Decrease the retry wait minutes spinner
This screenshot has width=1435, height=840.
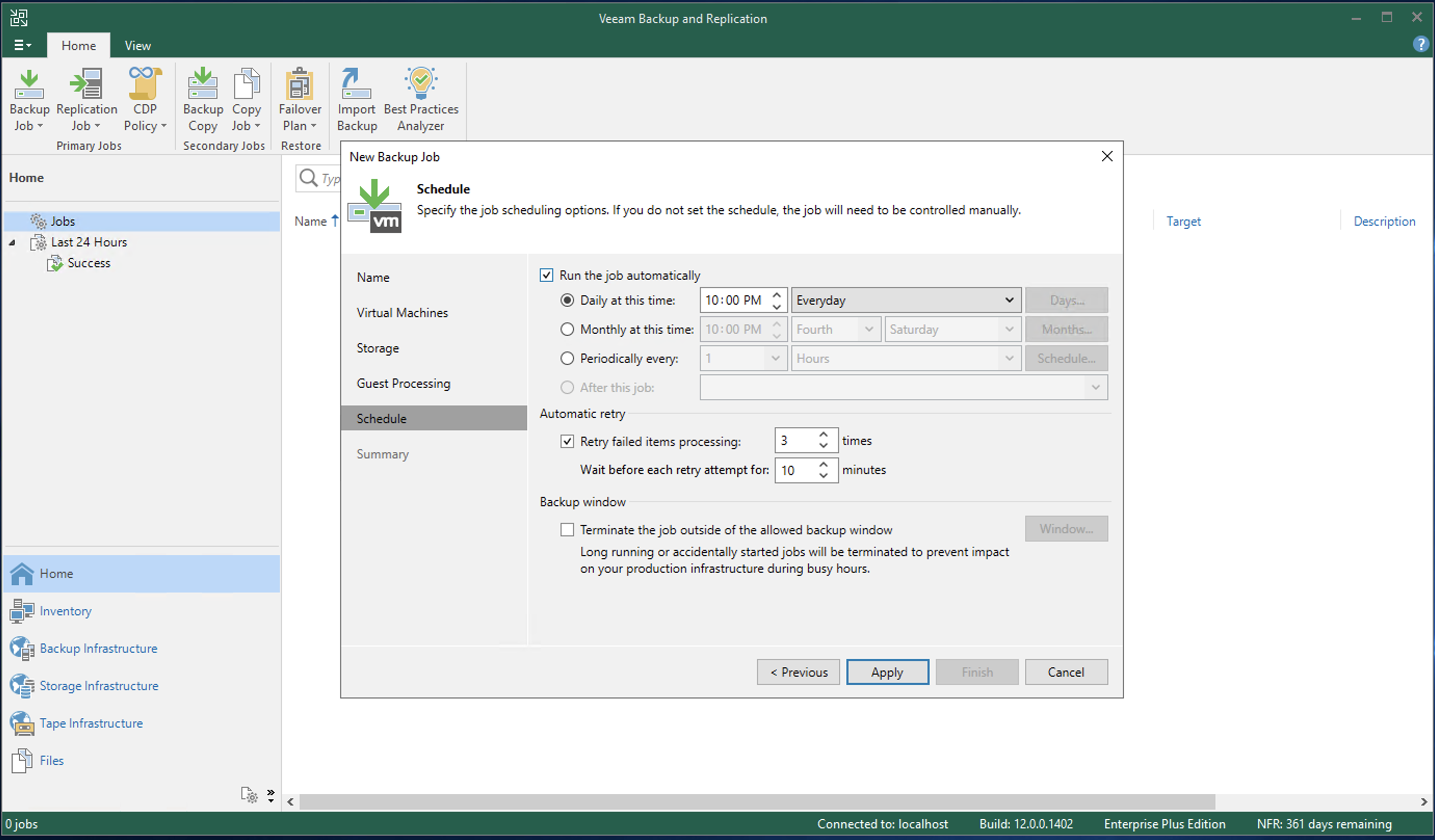coord(824,476)
